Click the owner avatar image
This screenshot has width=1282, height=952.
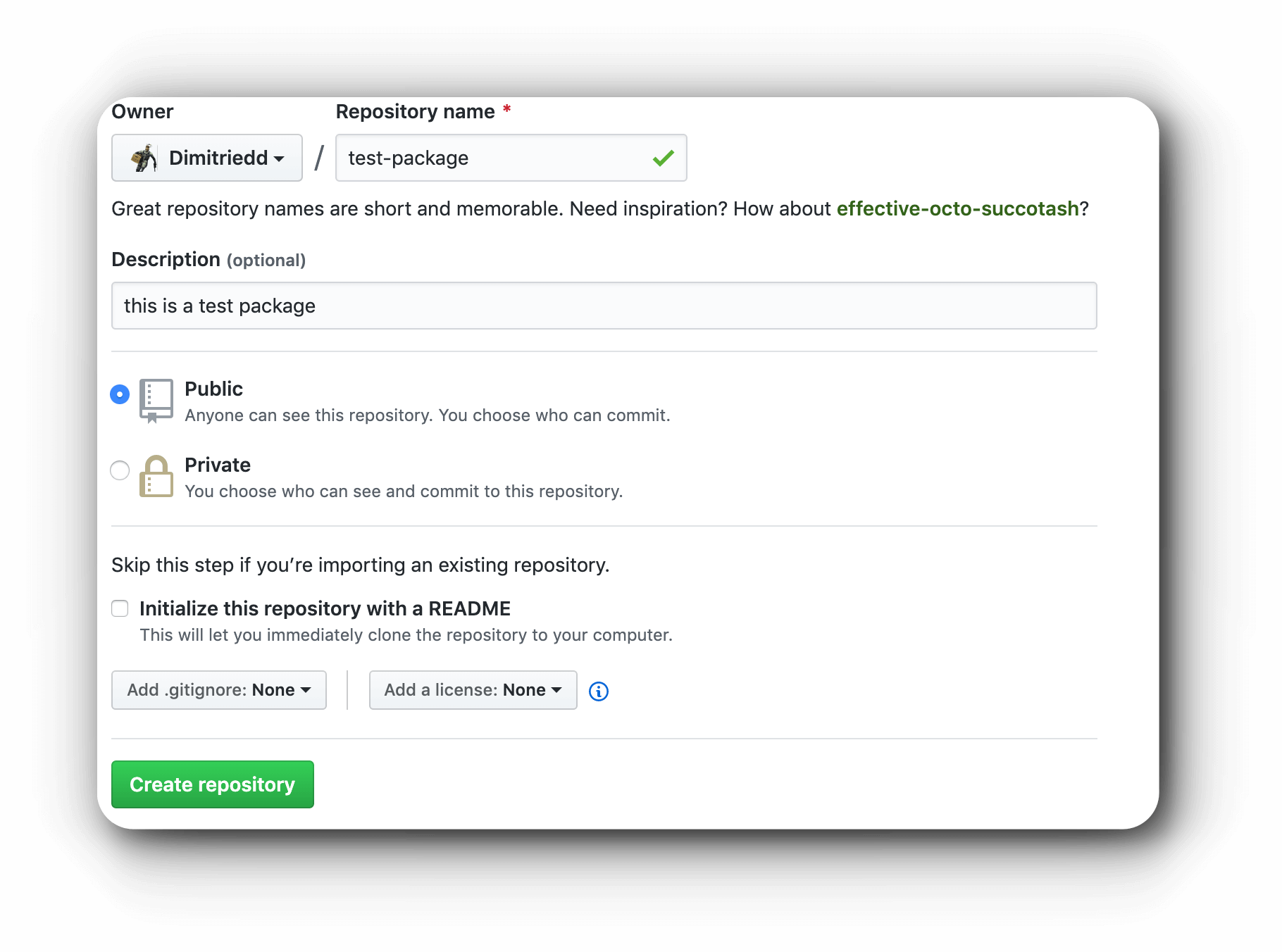coord(144,158)
